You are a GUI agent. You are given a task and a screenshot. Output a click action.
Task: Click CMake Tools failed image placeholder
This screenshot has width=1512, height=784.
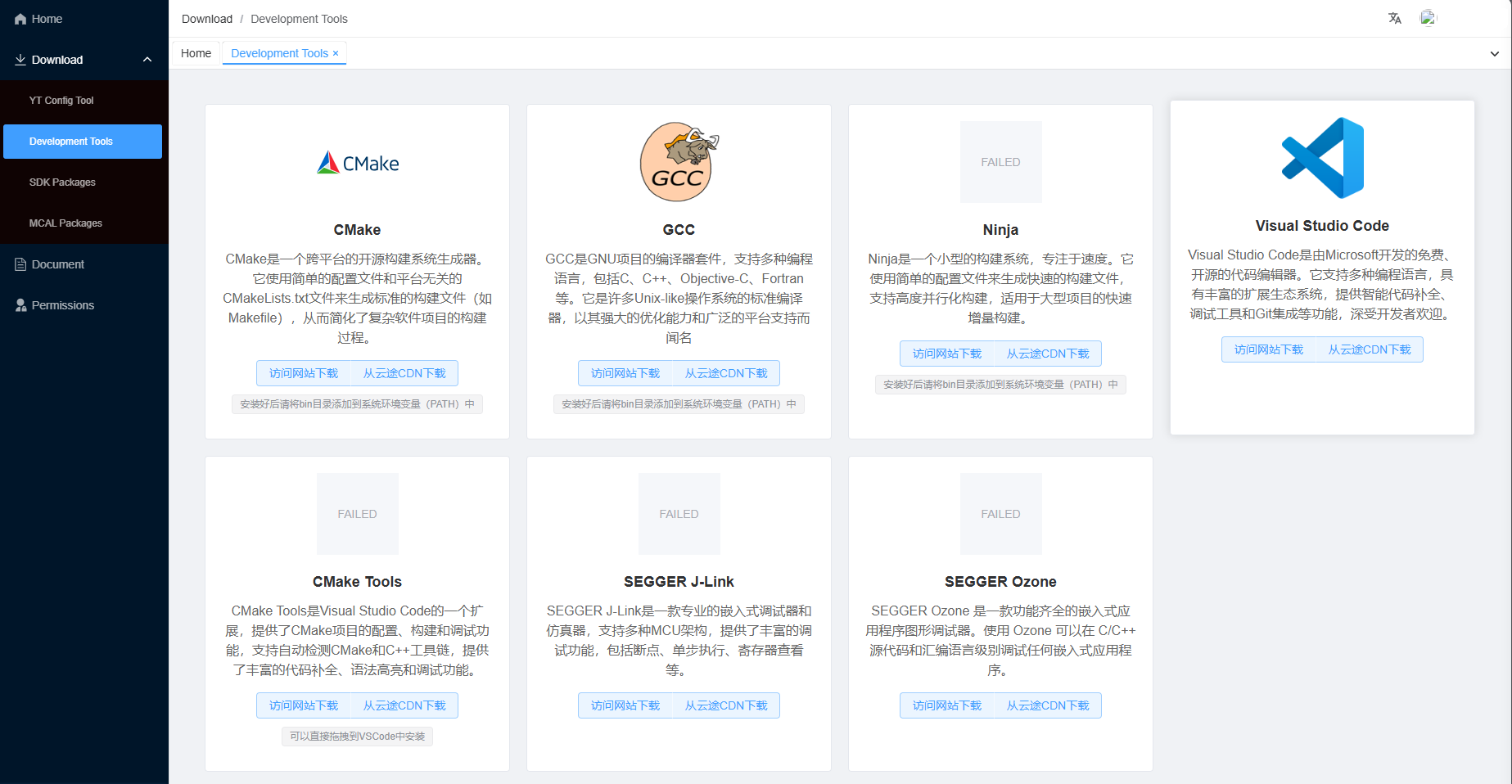(358, 514)
